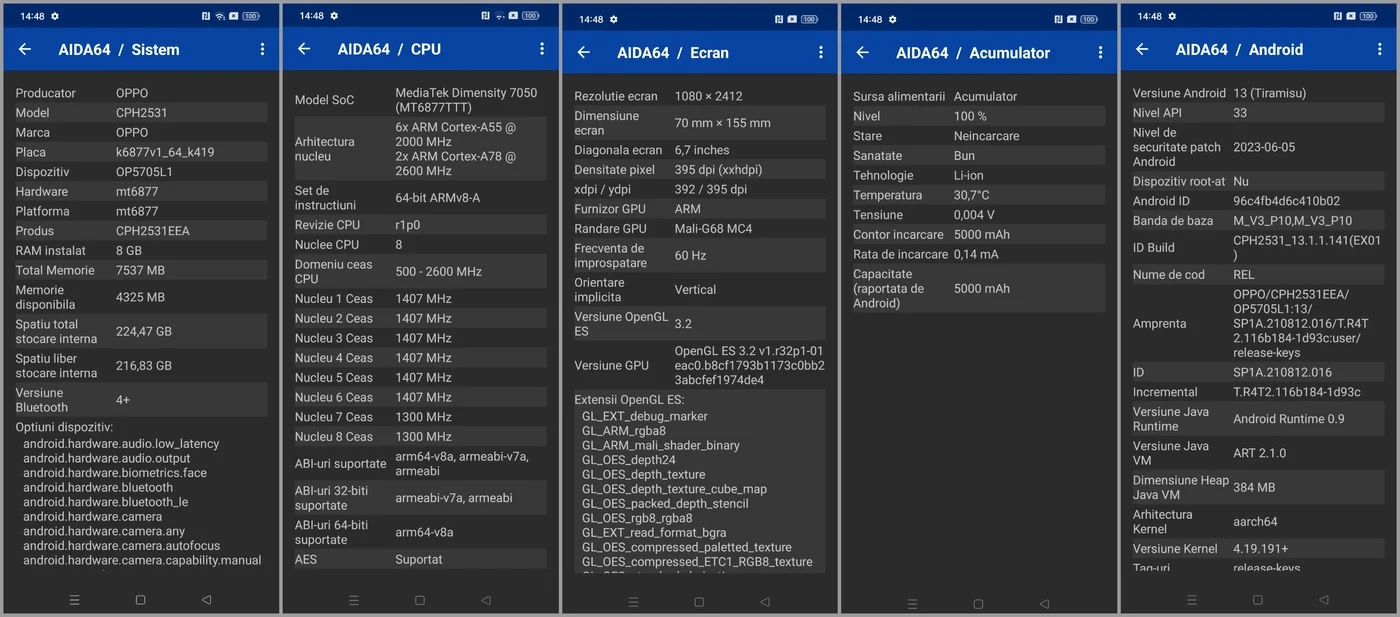
Task: Select Android ID value 96c4fb4d6c410b02
Action: tap(1287, 201)
